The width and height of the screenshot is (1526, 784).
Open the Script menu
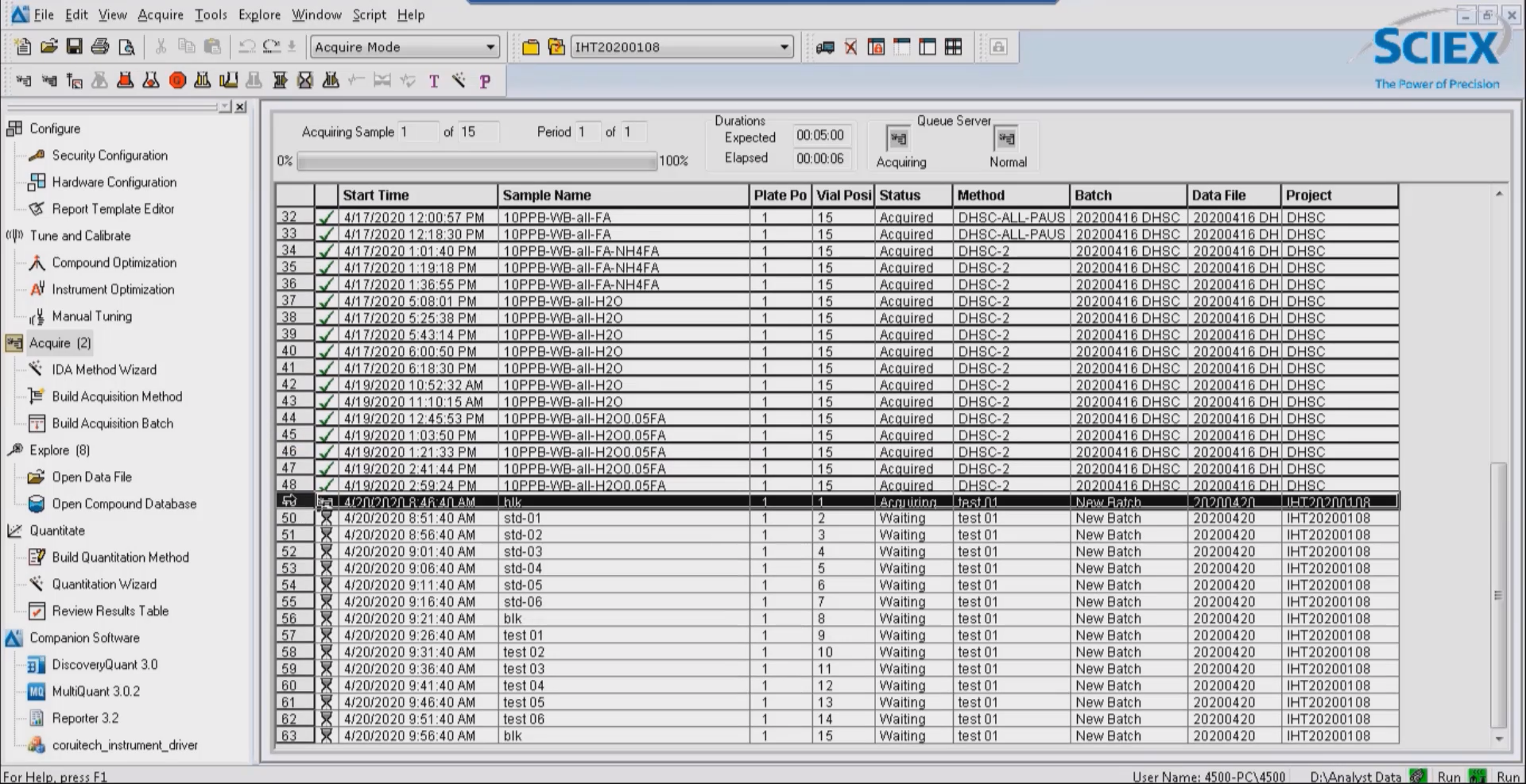click(369, 14)
